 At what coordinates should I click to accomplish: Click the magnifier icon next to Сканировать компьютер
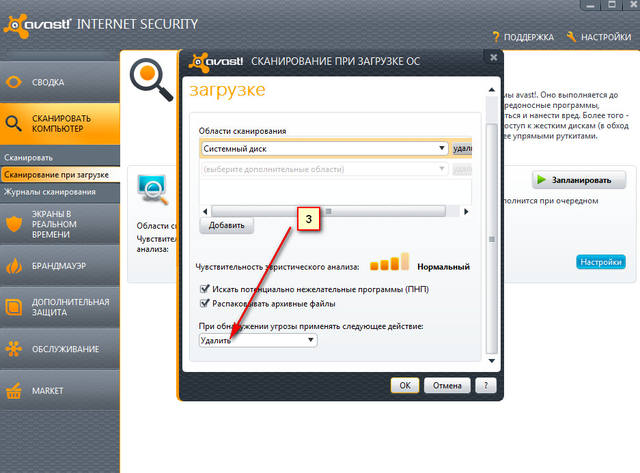click(13, 123)
